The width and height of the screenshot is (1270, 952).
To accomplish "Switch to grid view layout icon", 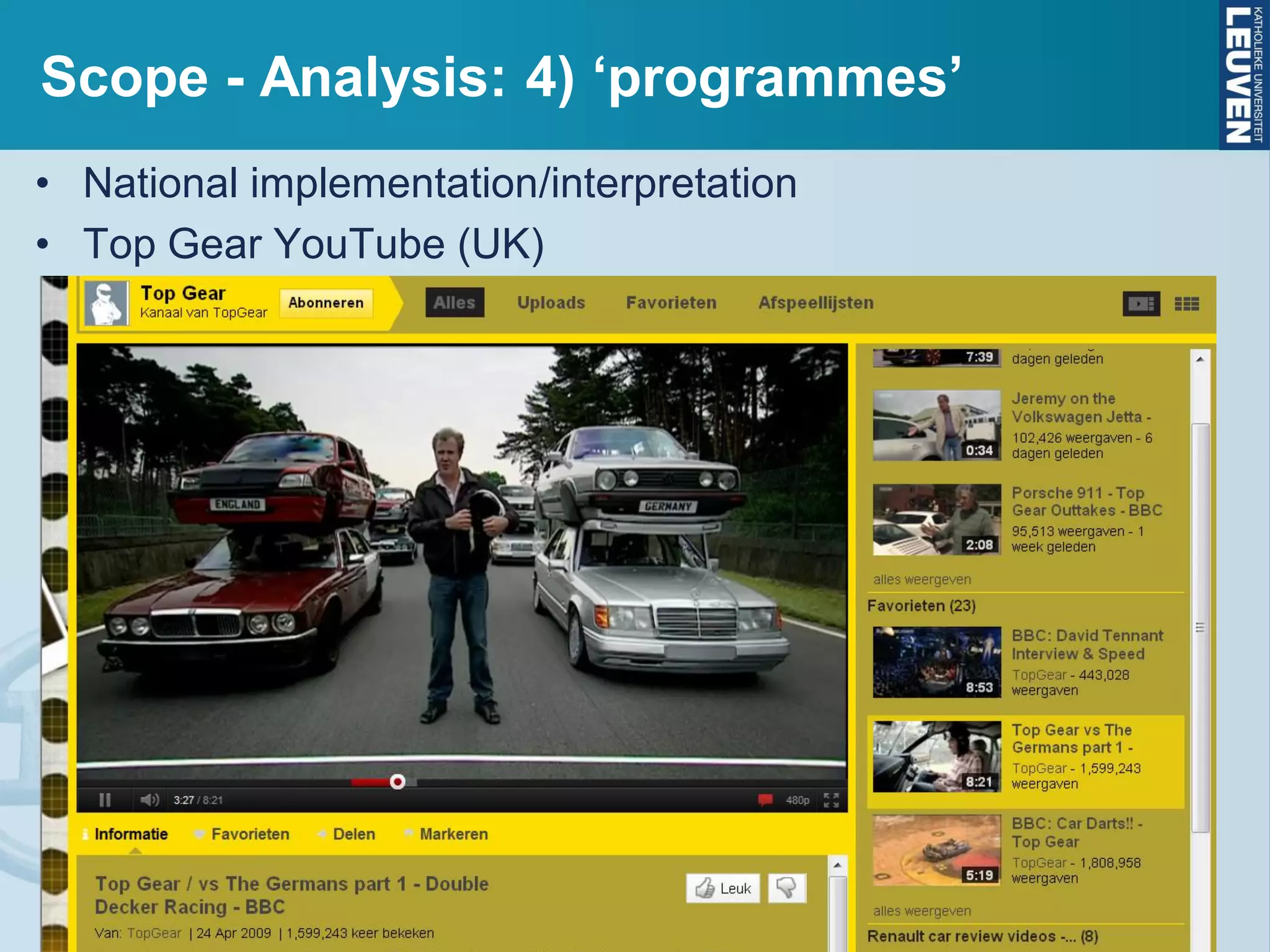I will pyautogui.click(x=1187, y=304).
